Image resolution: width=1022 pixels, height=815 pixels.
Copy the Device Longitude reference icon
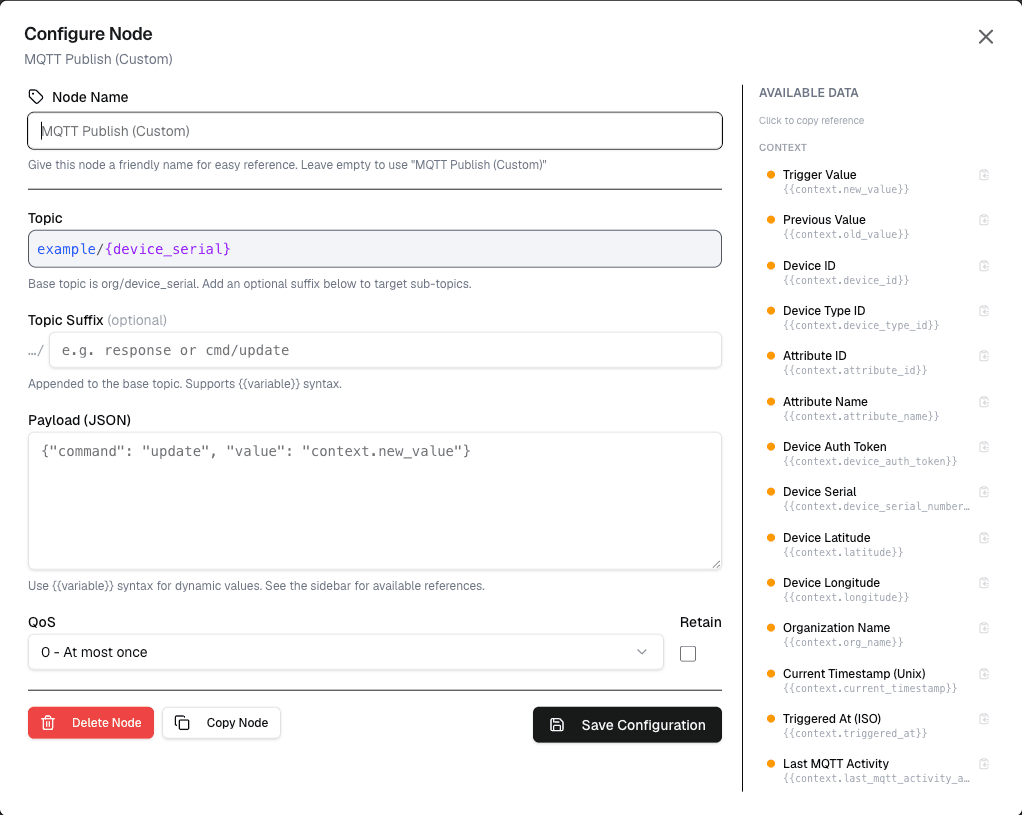pos(984,582)
